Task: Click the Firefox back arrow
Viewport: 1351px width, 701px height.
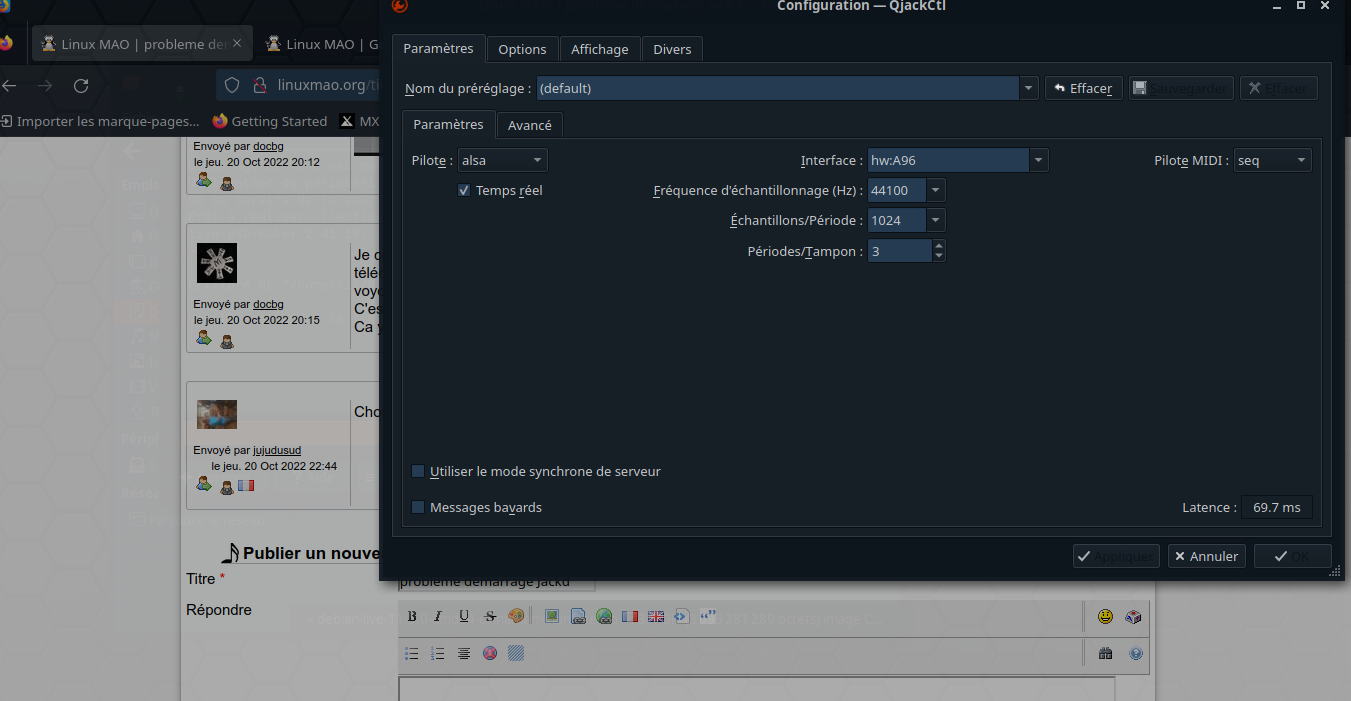Action: tap(9, 86)
